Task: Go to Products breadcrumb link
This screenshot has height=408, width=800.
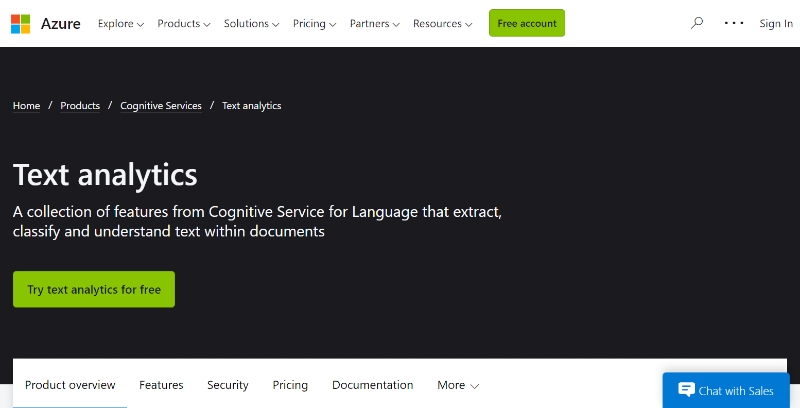Action: tap(80, 106)
